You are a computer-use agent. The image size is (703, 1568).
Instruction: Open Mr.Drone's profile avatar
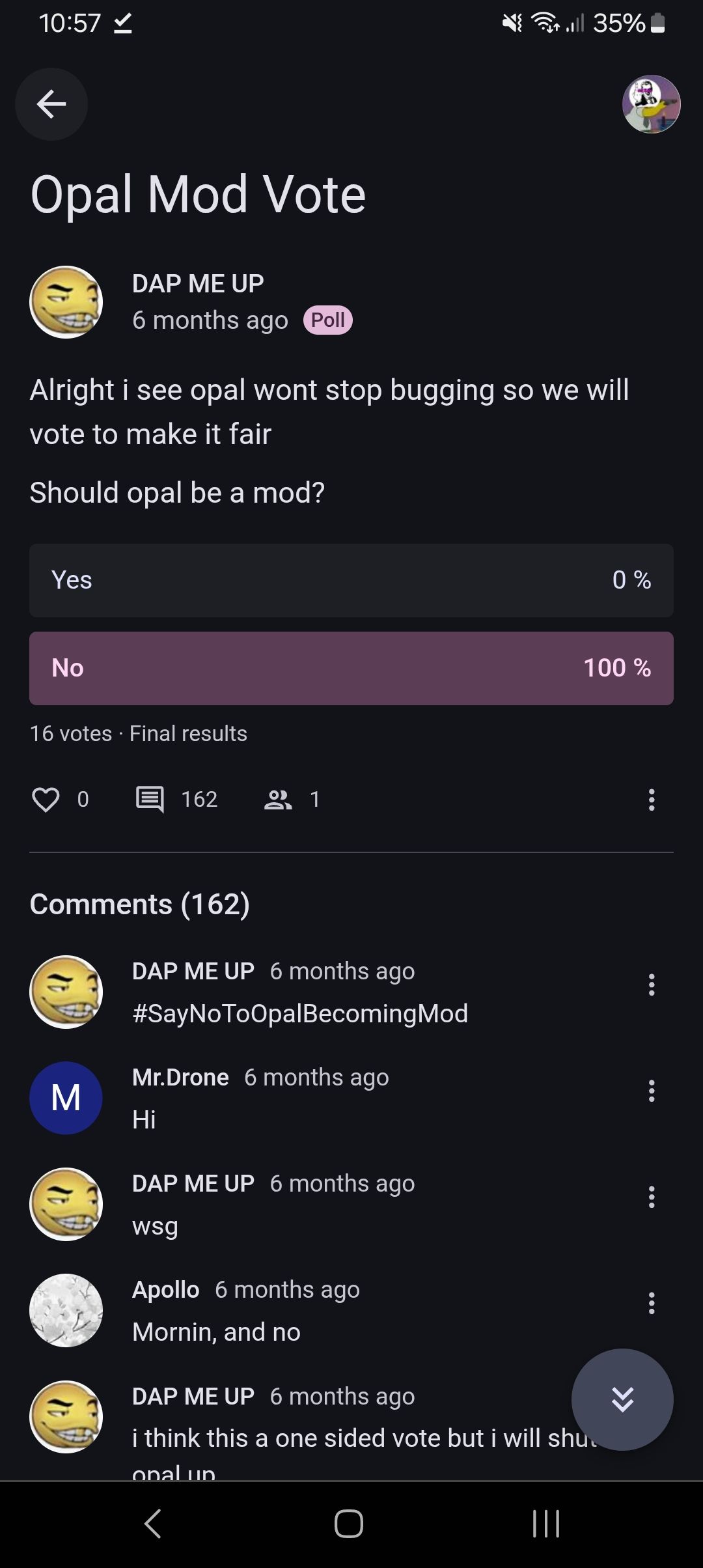66,1098
